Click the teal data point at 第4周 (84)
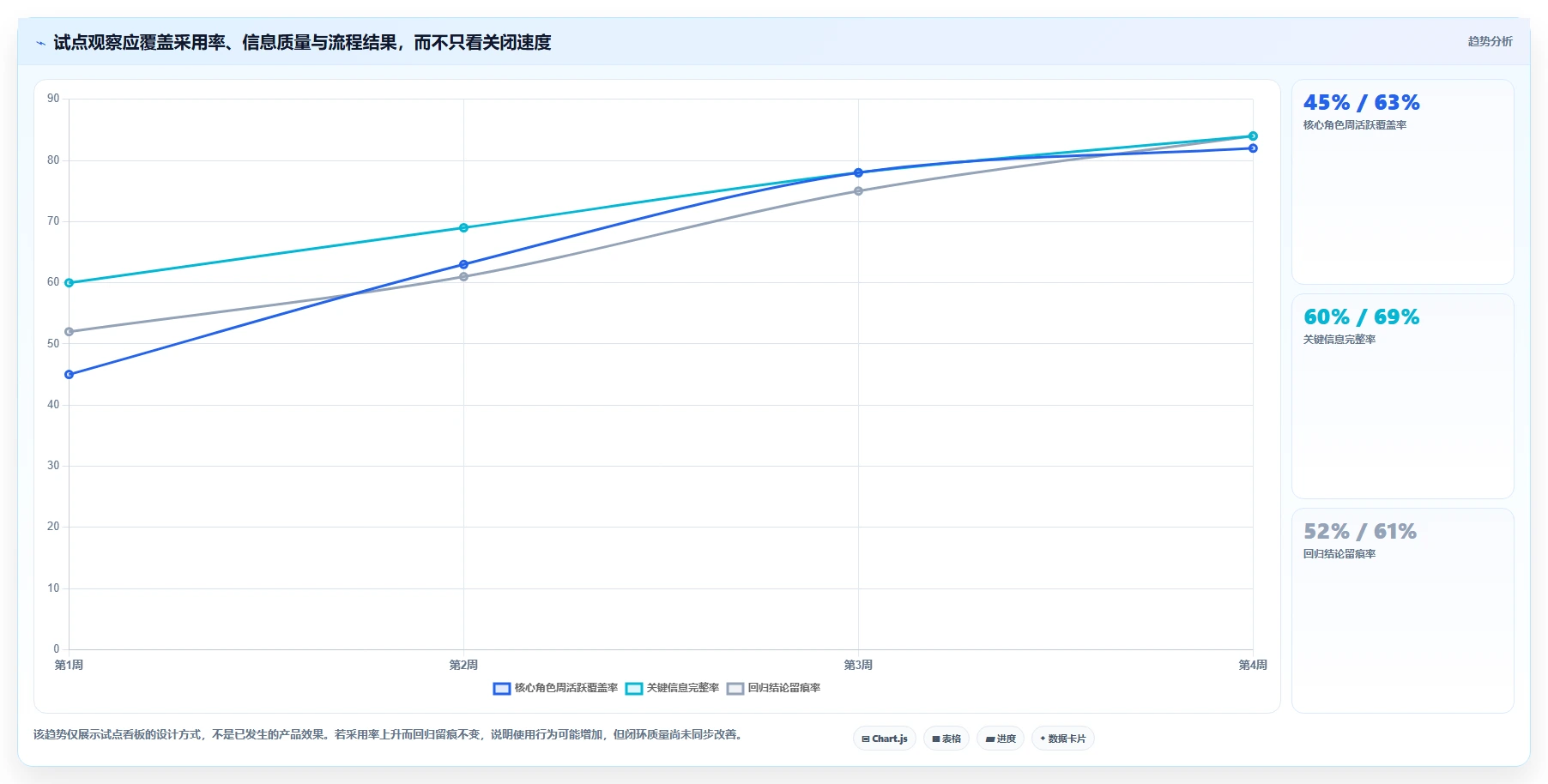Image resolution: width=1548 pixels, height=784 pixels. (1253, 136)
